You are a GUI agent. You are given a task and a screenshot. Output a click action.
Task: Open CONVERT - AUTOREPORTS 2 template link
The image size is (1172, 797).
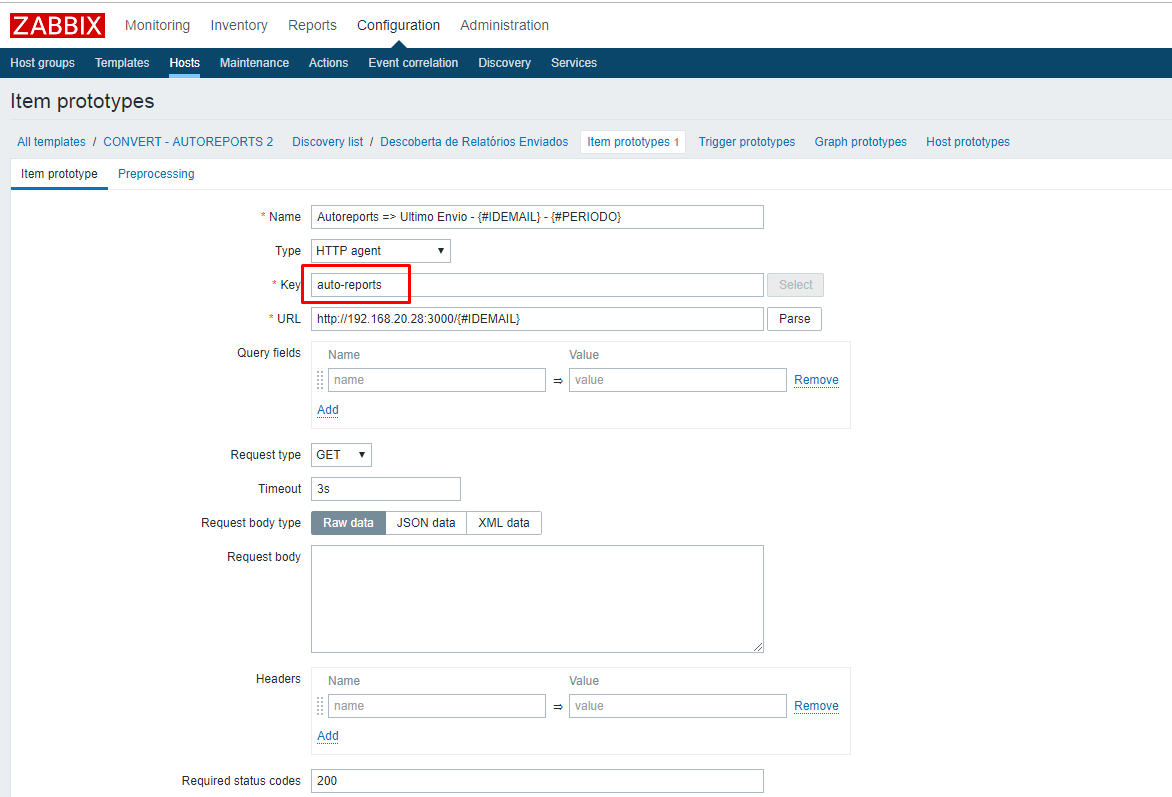click(x=188, y=142)
